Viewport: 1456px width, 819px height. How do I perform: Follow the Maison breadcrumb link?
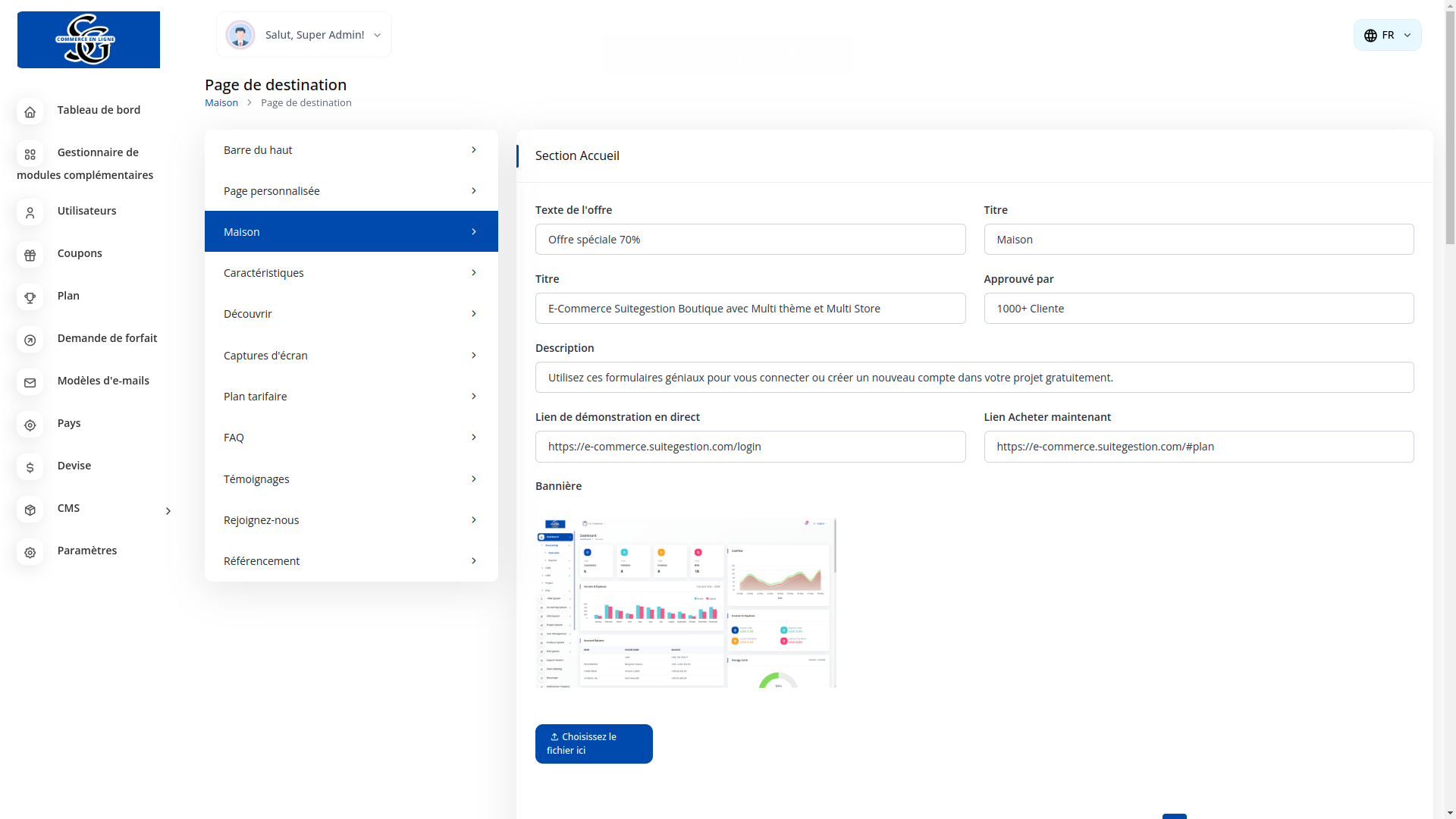[x=221, y=102]
